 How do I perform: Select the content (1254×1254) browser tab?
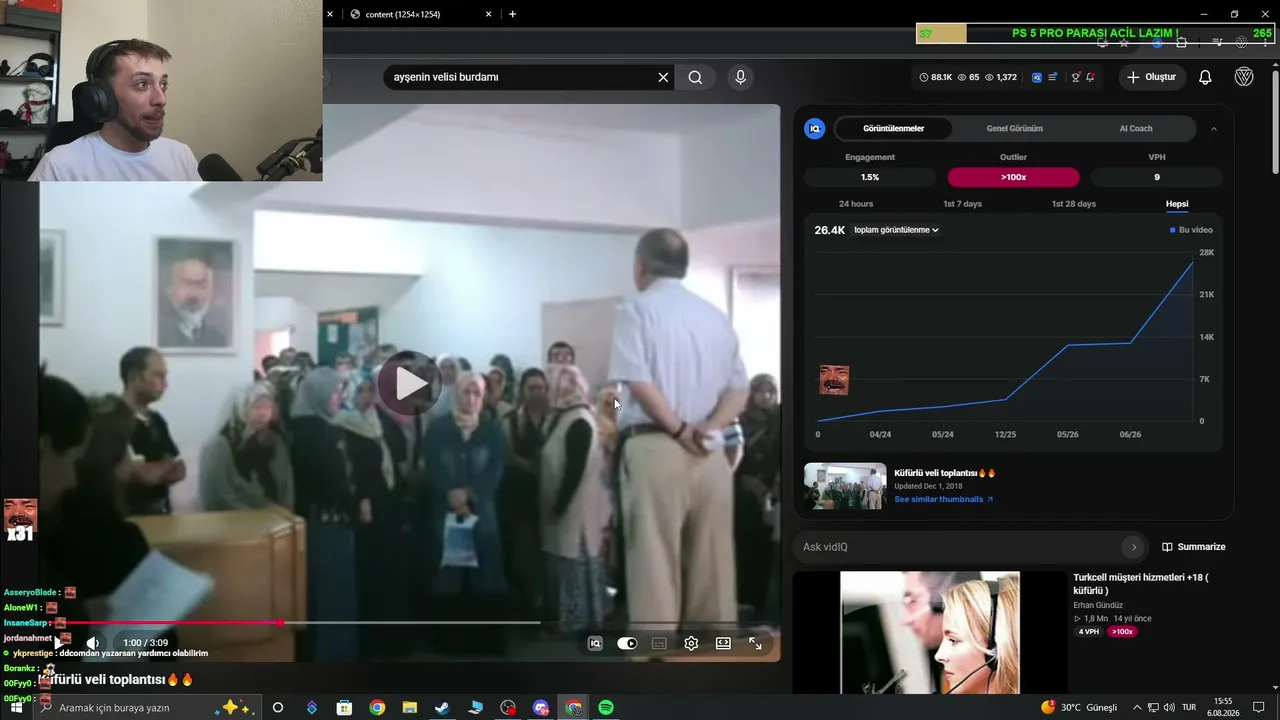point(420,14)
